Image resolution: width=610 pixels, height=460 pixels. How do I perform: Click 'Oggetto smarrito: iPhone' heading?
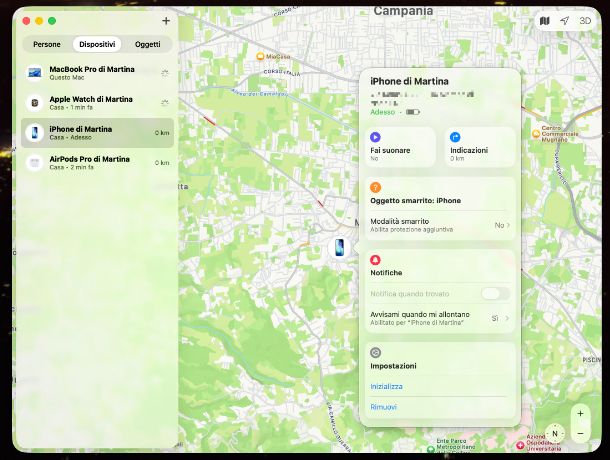tap(415, 200)
